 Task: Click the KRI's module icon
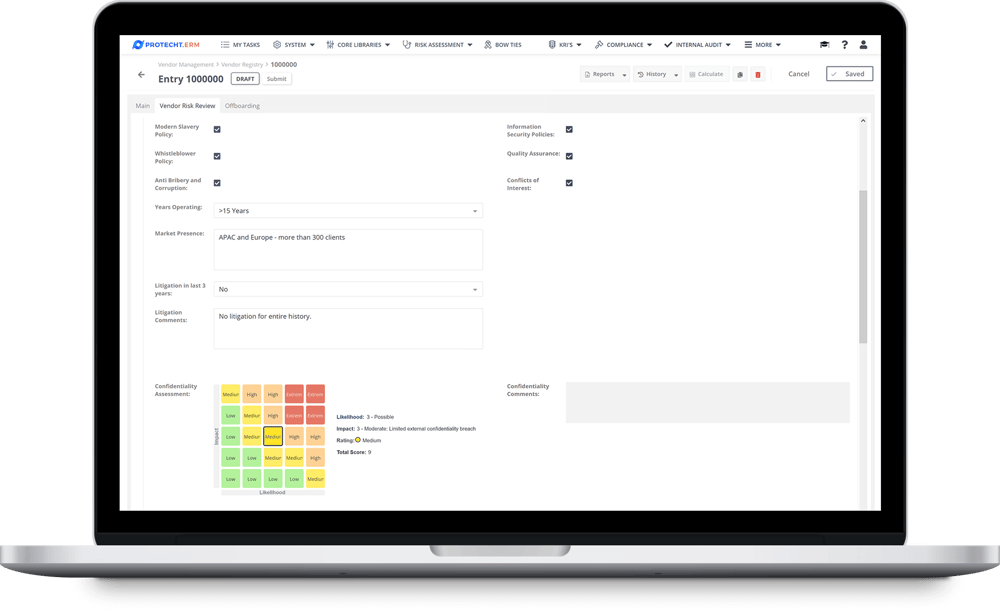(552, 44)
